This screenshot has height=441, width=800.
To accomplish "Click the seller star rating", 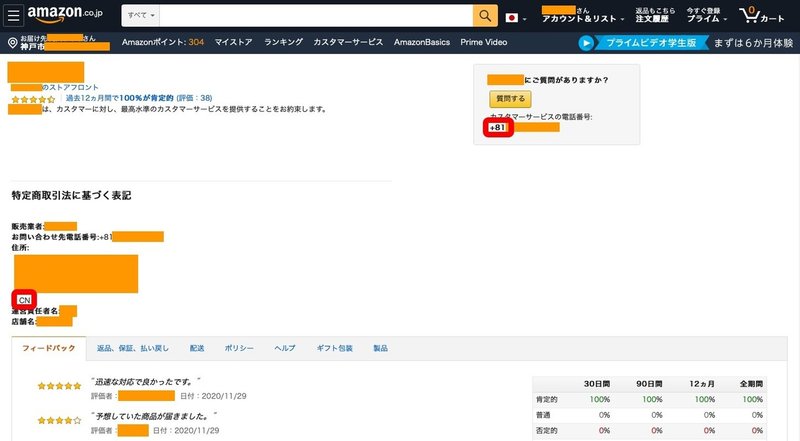I will click(33, 99).
